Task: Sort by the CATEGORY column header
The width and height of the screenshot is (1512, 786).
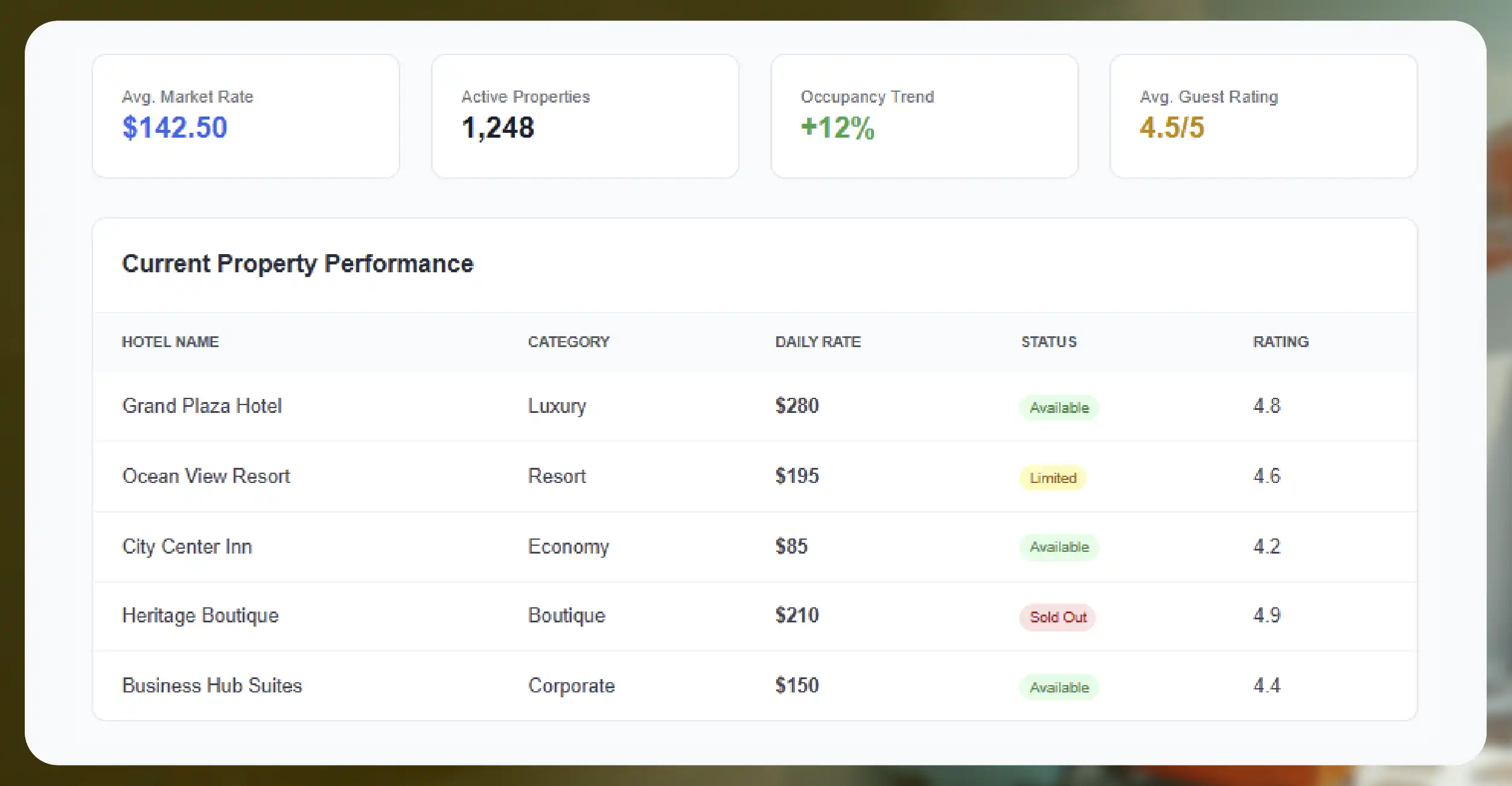Action: click(569, 342)
